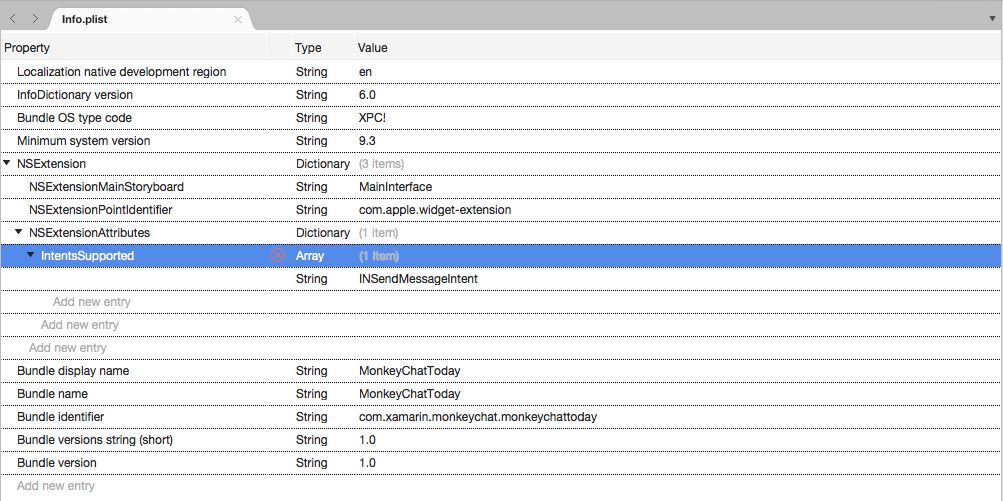The image size is (1003, 501).
Task: Select the Bundle identifier row
Action: point(61,417)
